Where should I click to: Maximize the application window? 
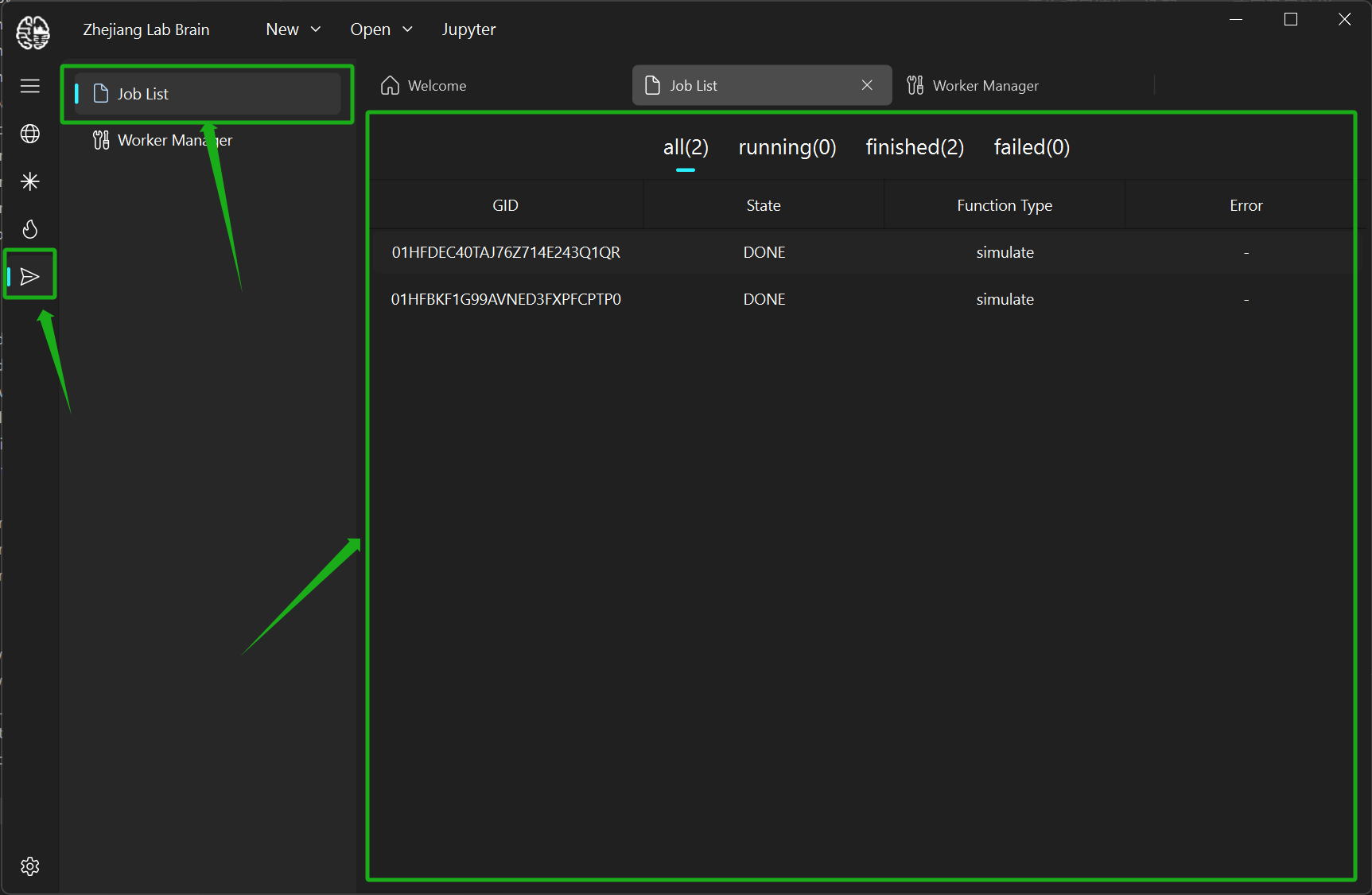coord(1291,19)
